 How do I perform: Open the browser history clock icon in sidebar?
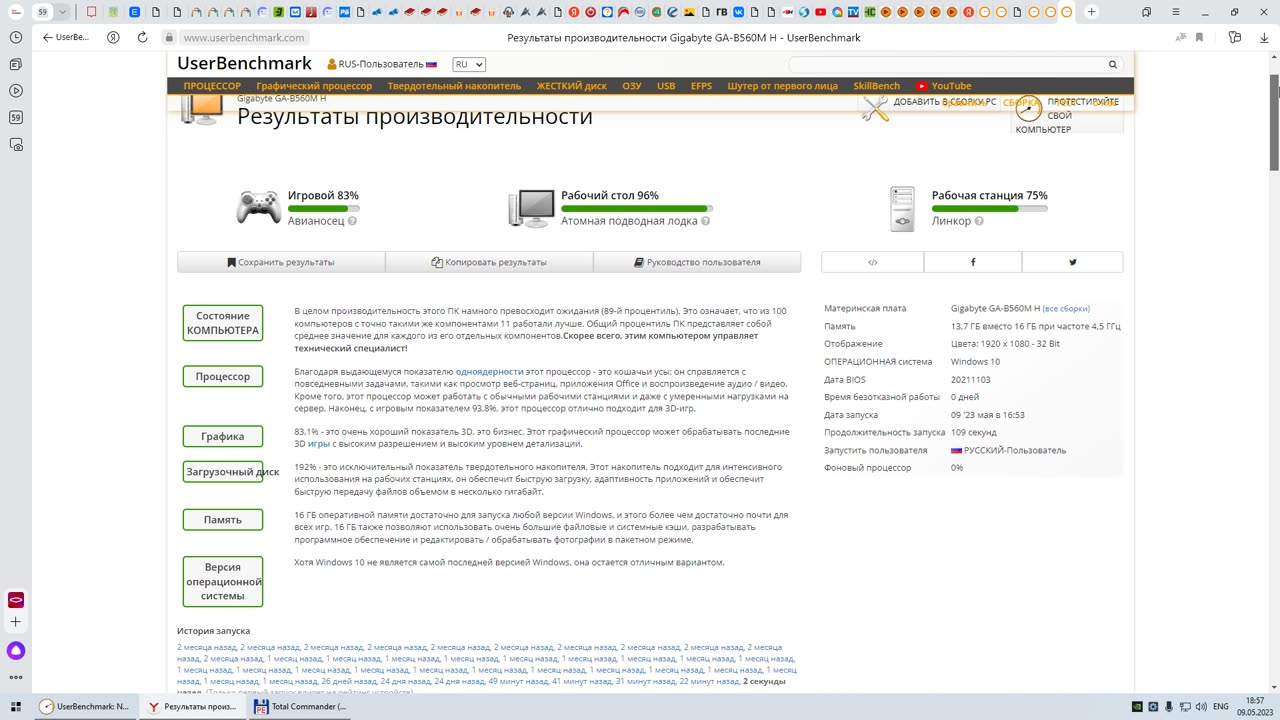pos(16,37)
